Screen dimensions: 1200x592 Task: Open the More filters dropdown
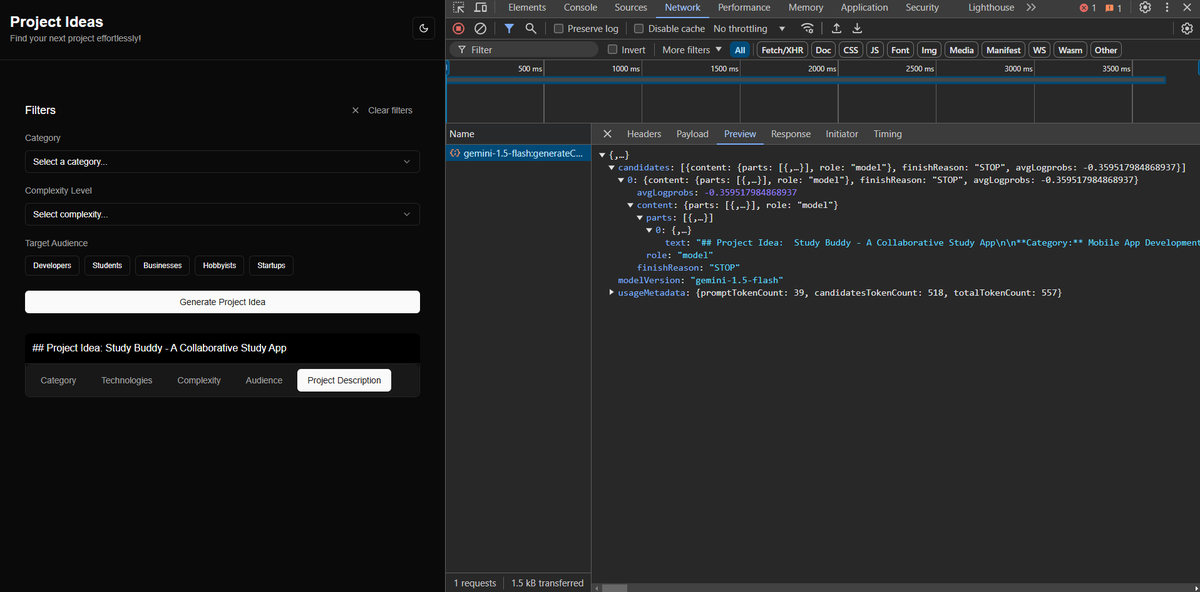tap(691, 50)
